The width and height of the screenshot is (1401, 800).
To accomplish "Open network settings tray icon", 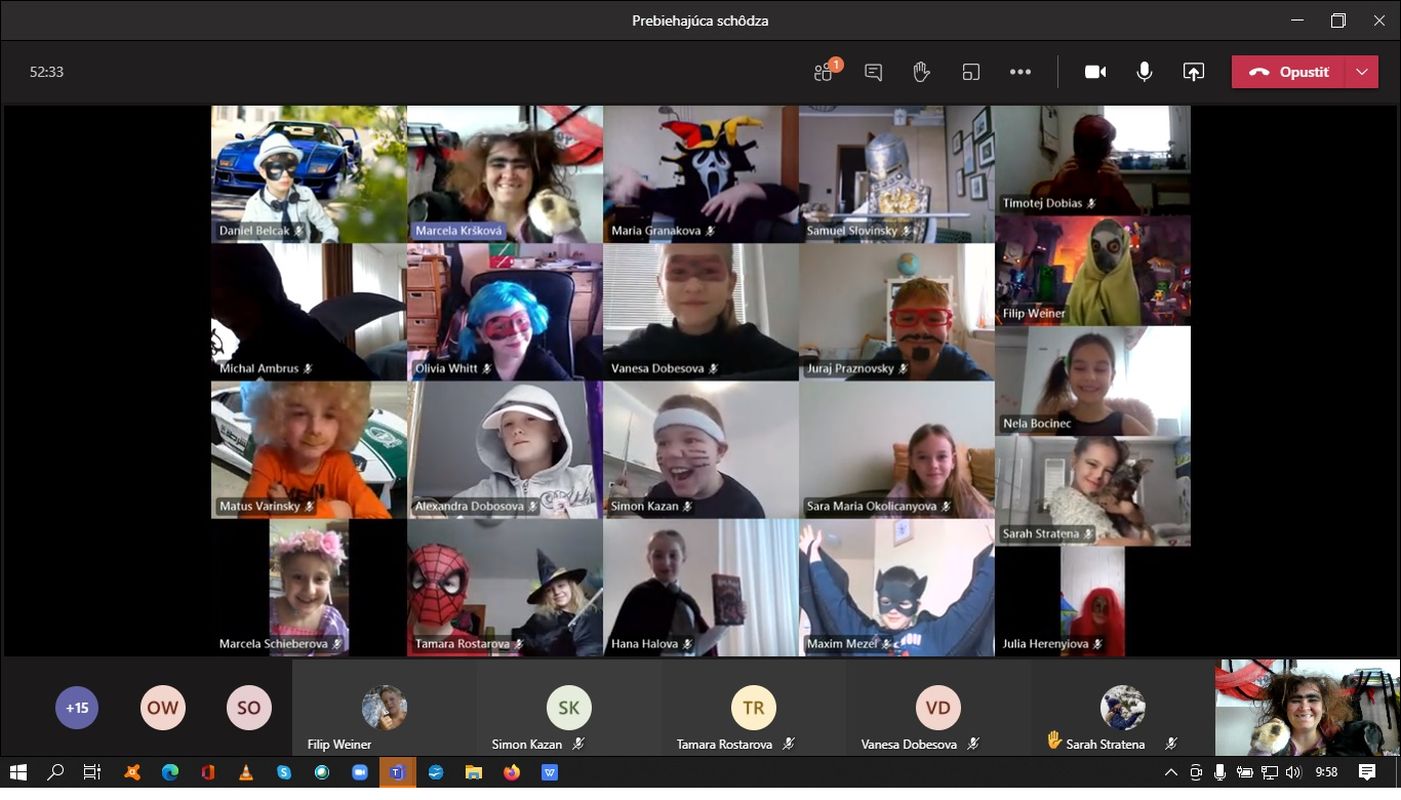I will click(x=1269, y=772).
